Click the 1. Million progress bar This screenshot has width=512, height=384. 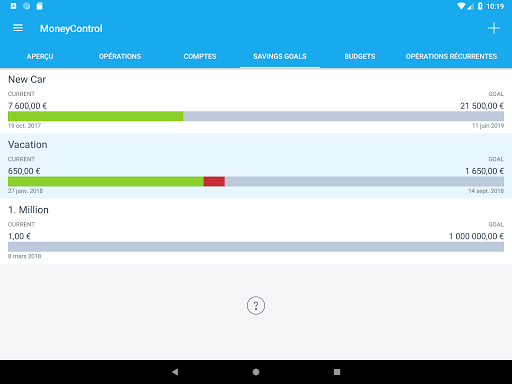[x=256, y=247]
